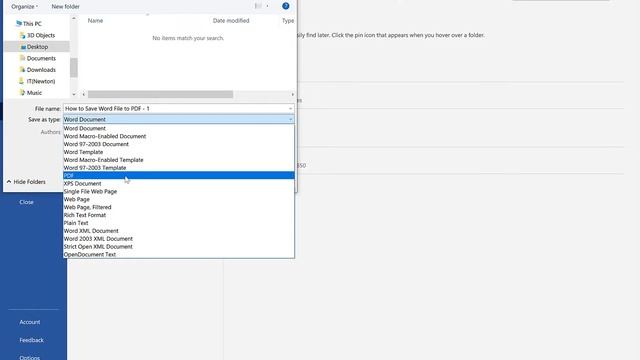Open the Downloads folder
Image resolution: width=640 pixels, height=360 pixels.
[x=41, y=70]
